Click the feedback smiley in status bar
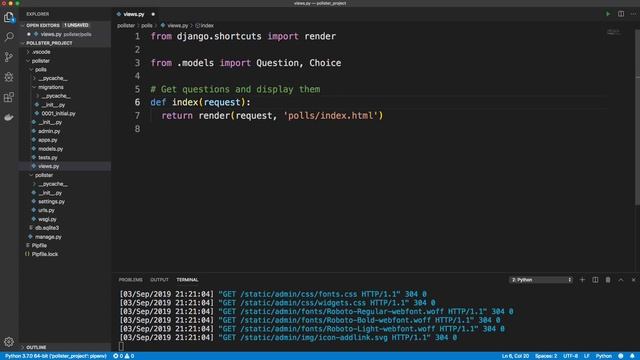 click(x=621, y=356)
